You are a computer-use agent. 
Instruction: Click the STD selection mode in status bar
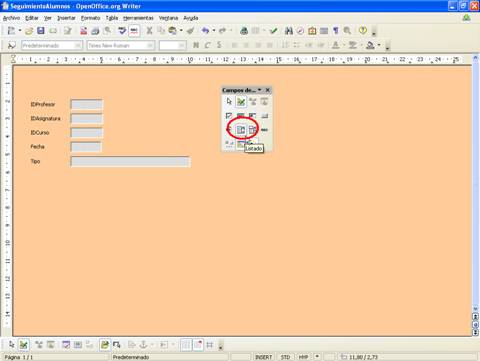pyautogui.click(x=285, y=357)
